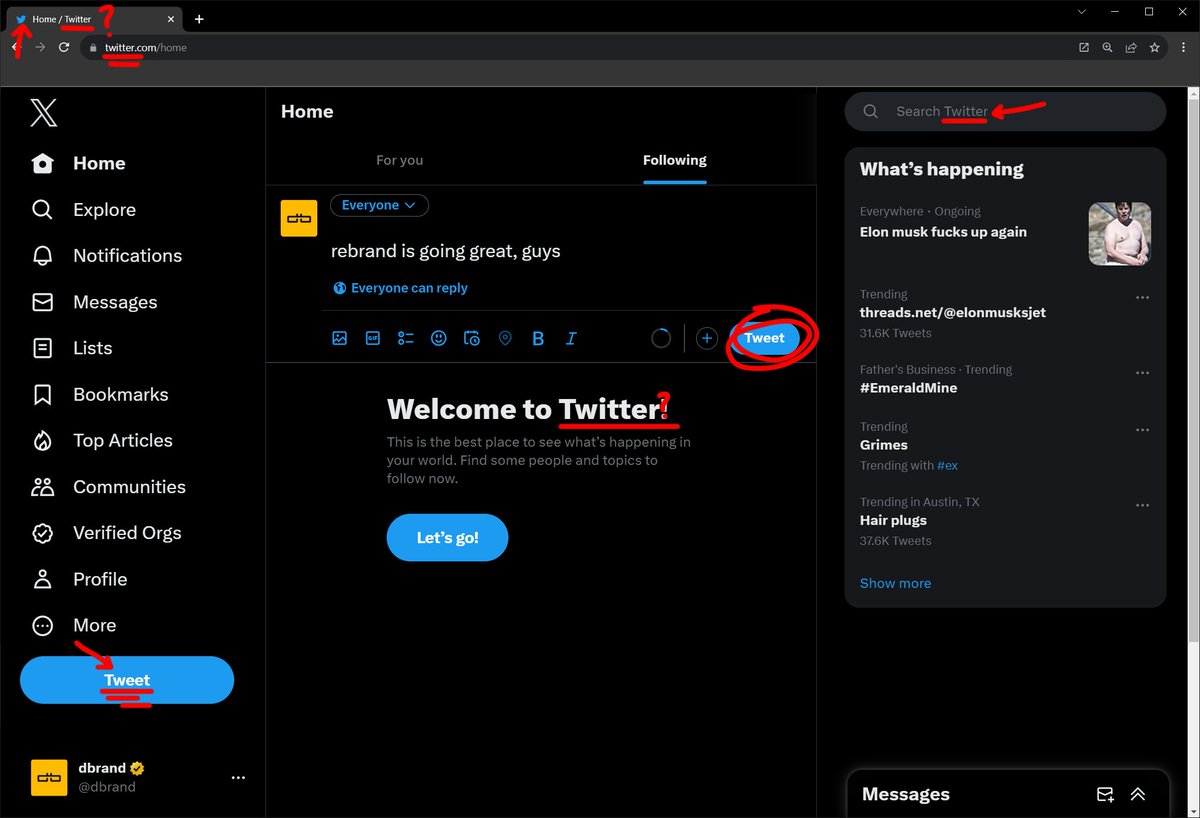This screenshot has width=1200, height=818.
Task: Open Verified Orgs in the sidebar
Action: (x=107, y=533)
